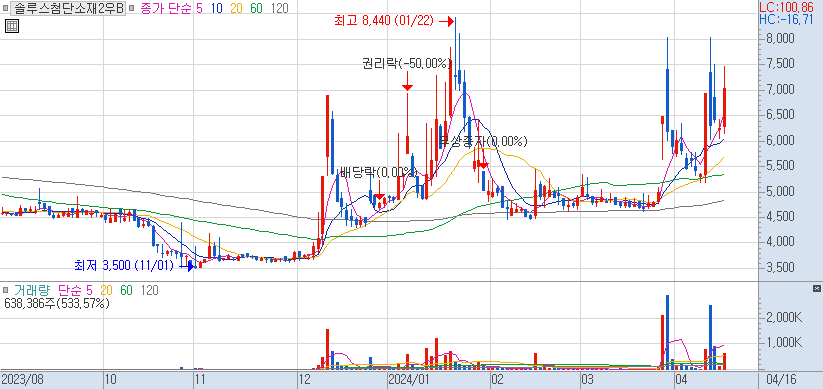Click the 최고 8,440 (01/22) annotation
Screen dimensions: 823x389
[x=383, y=21]
